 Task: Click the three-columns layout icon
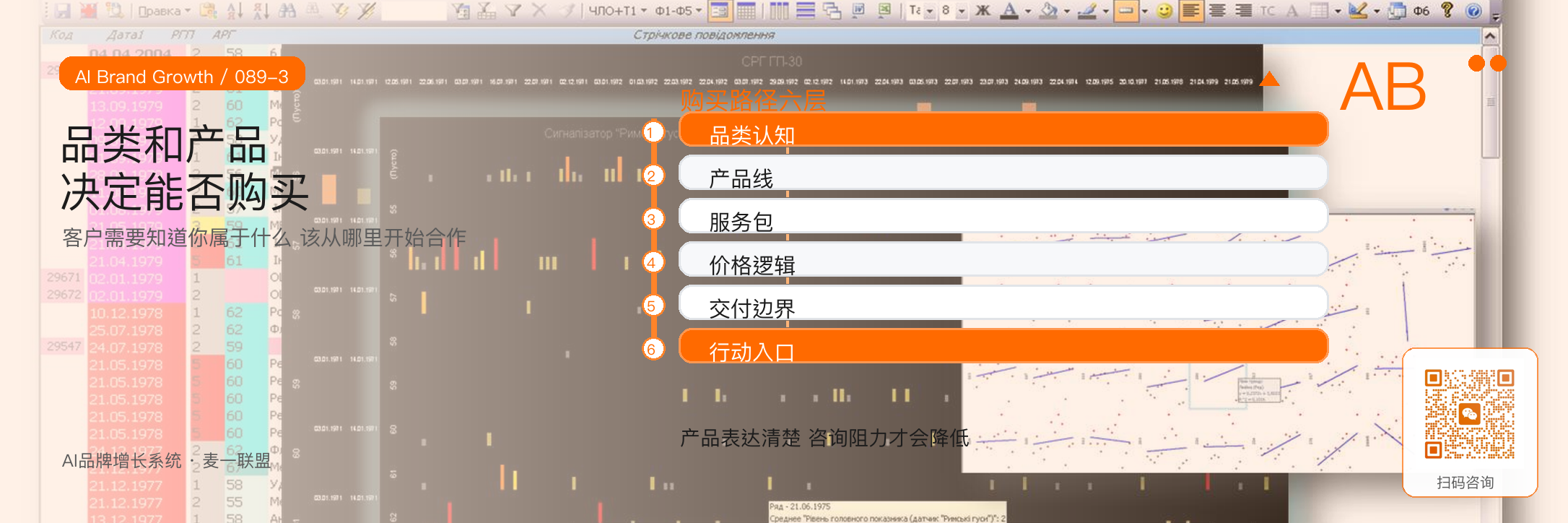[x=779, y=11]
